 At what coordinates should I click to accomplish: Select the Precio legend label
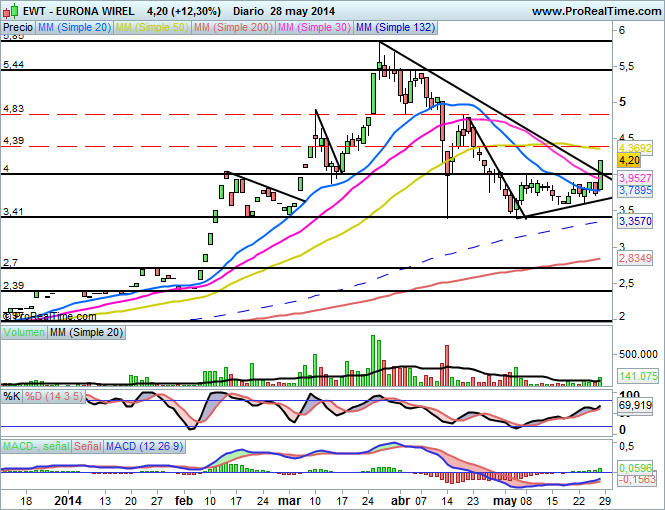click(18, 28)
